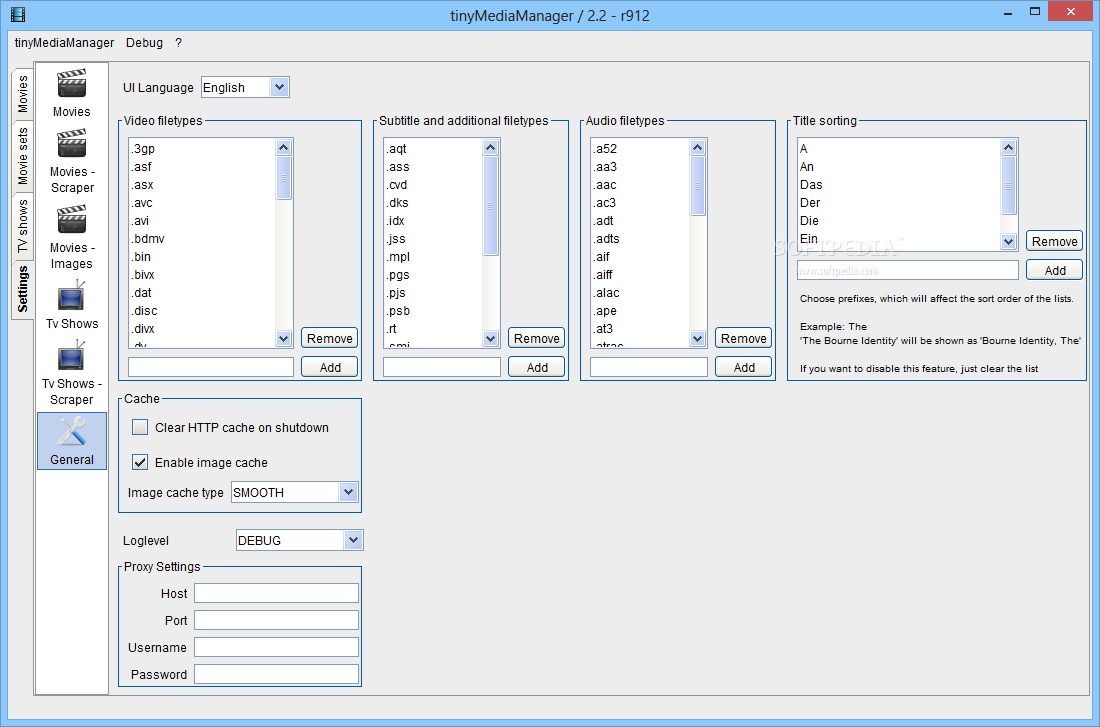1100x727 pixels.
Task: Click the video filetypes scrollbar up arrow
Action: [283, 147]
